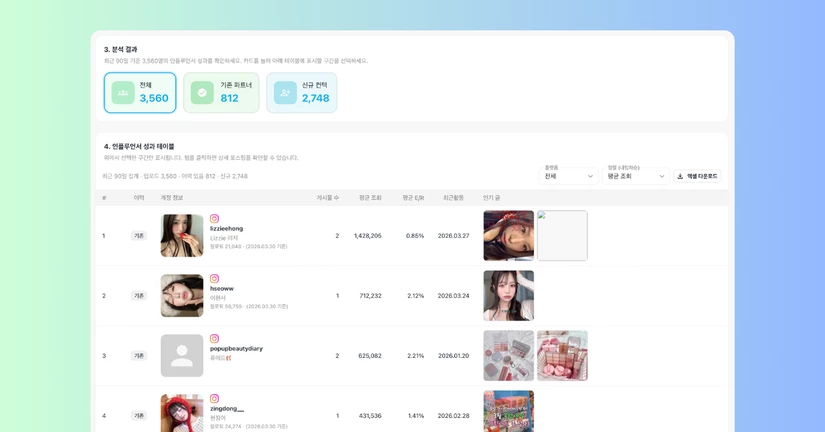Click the 기존 badge in popupbeautydiary row
825x432 pixels.
click(139, 356)
